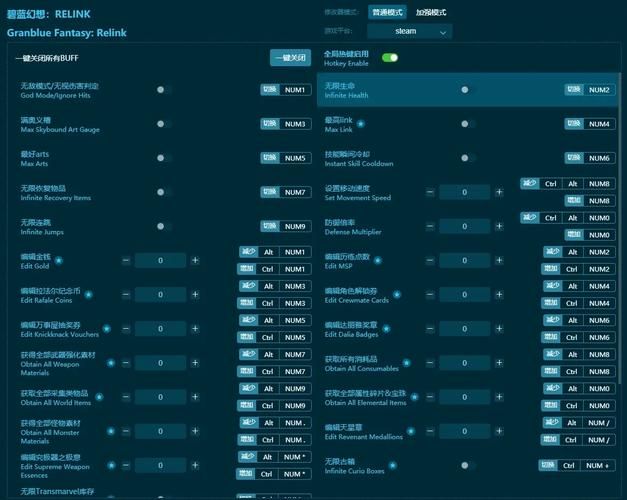The width and height of the screenshot is (627, 500).
Task: Click the vertical scrollbar on right edge
Action: (x=620, y=228)
